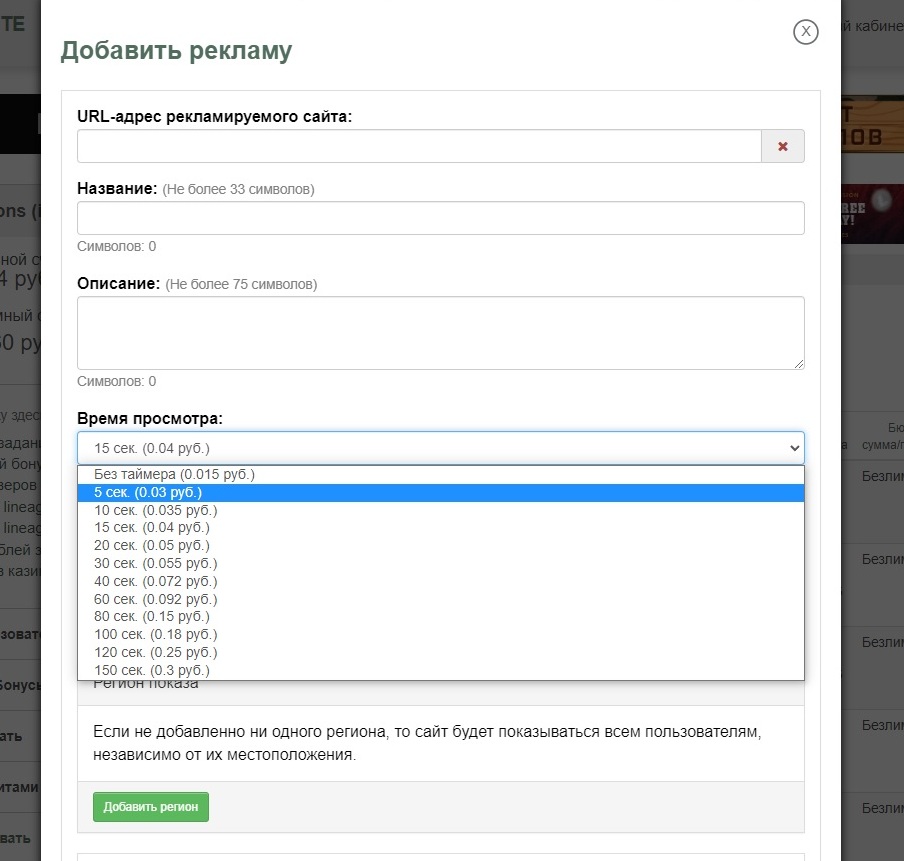The width and height of the screenshot is (904, 861).
Task: Close the Добавить рекламу dialog
Action: [806, 32]
